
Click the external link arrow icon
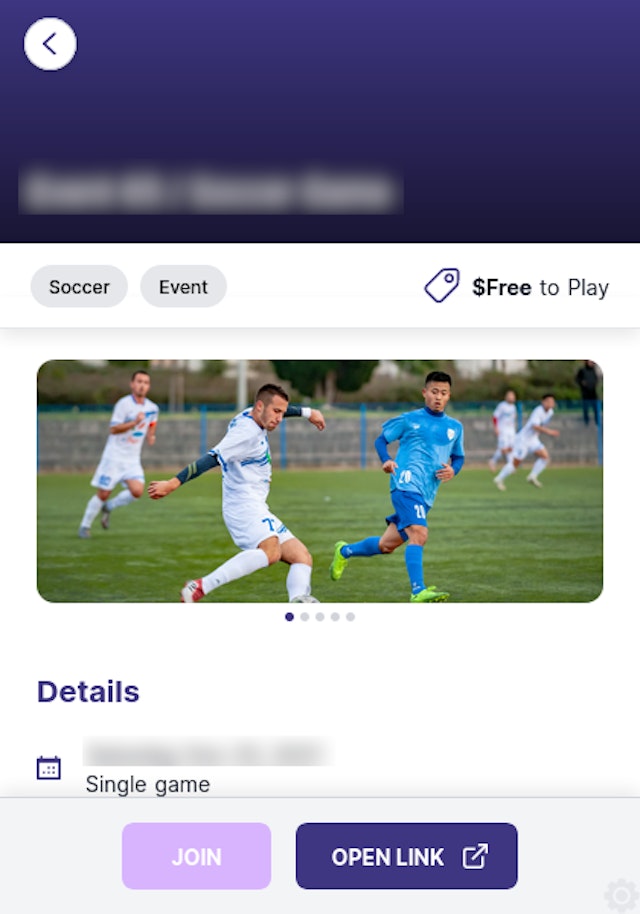pyautogui.click(x=475, y=856)
